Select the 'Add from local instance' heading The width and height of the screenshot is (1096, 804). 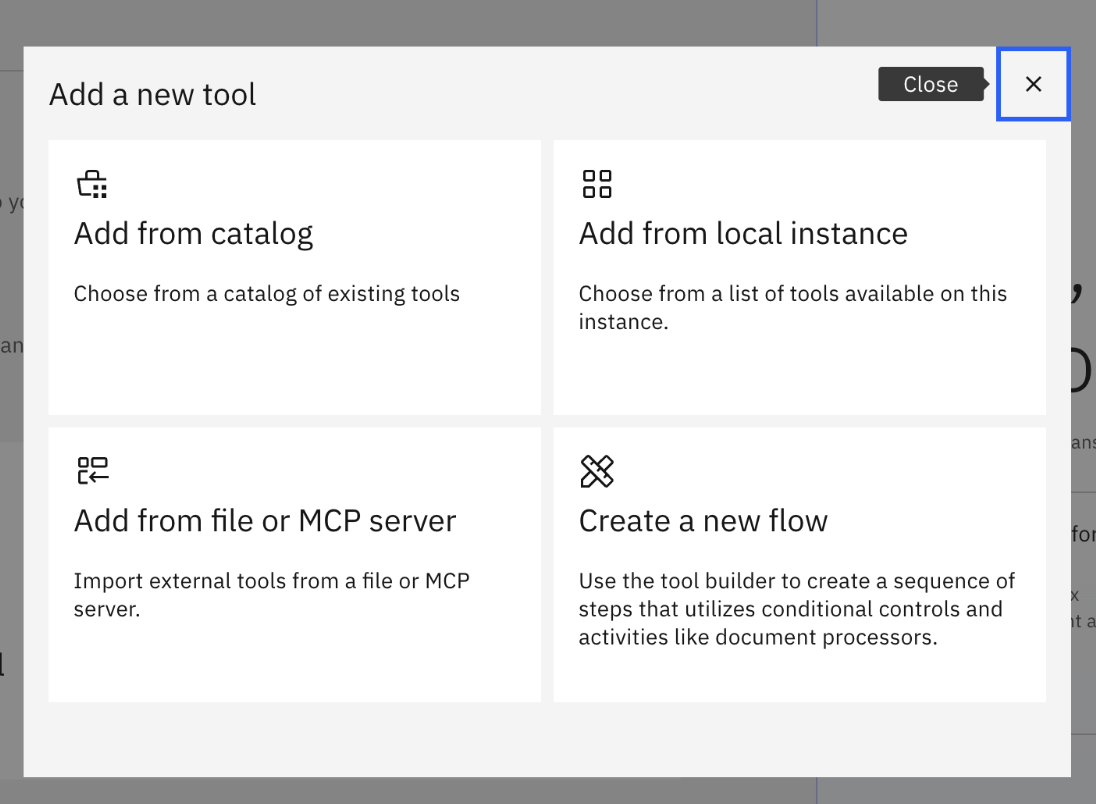pos(743,233)
